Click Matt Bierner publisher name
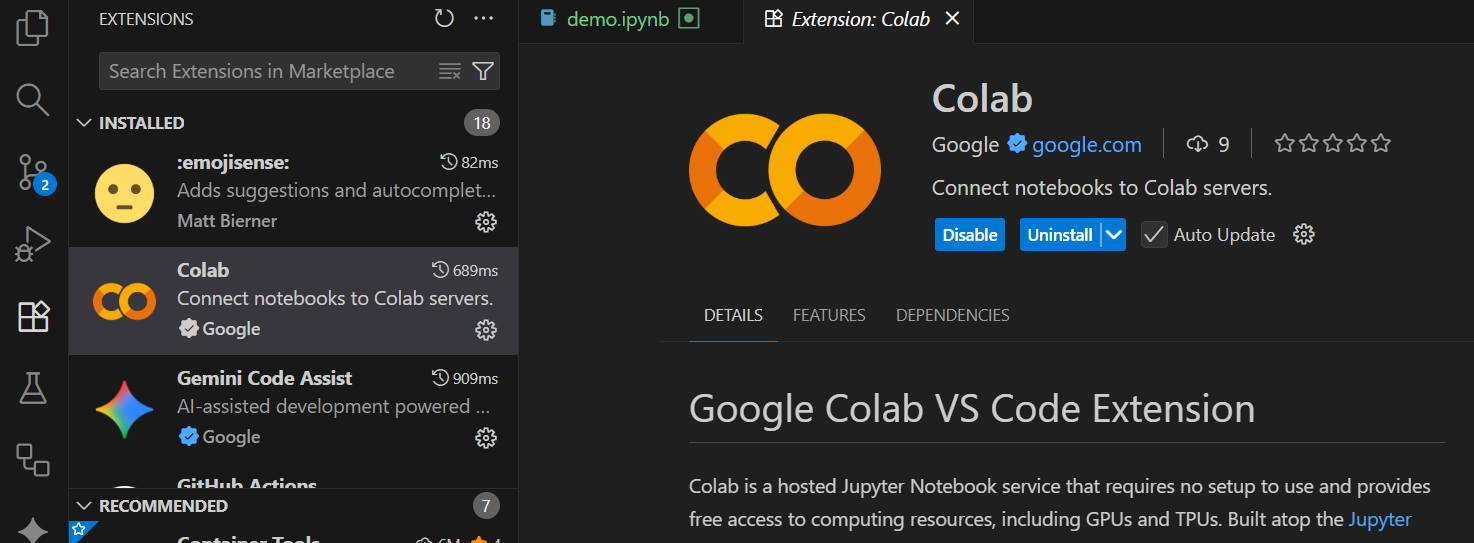 coord(227,221)
